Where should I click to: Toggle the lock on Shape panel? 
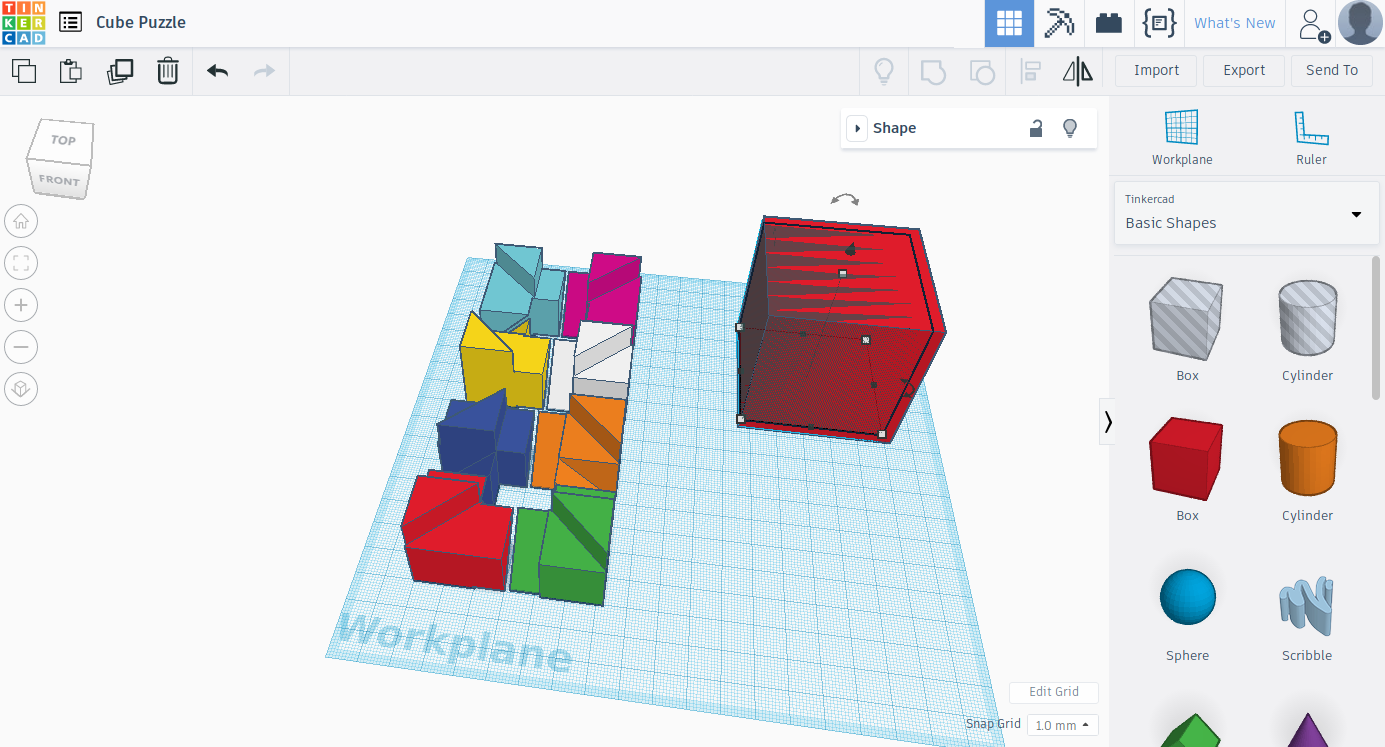1037,128
